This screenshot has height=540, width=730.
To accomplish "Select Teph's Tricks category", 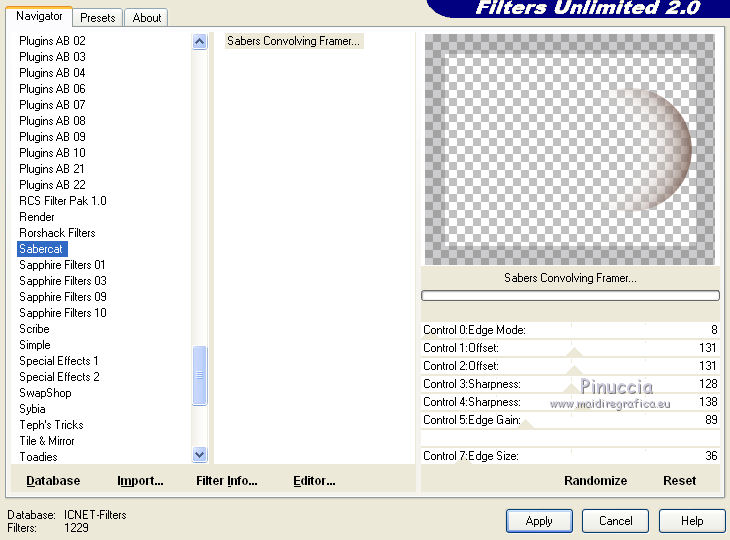I will (x=51, y=425).
